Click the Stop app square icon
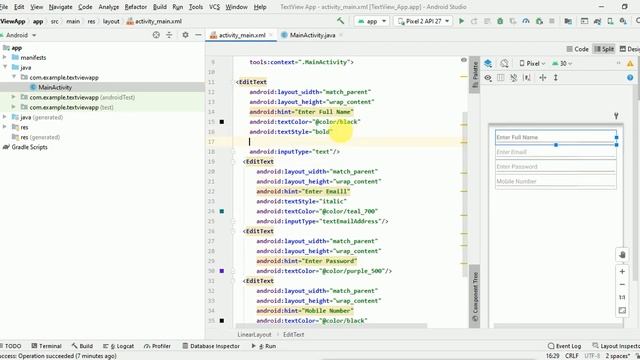 552,21
